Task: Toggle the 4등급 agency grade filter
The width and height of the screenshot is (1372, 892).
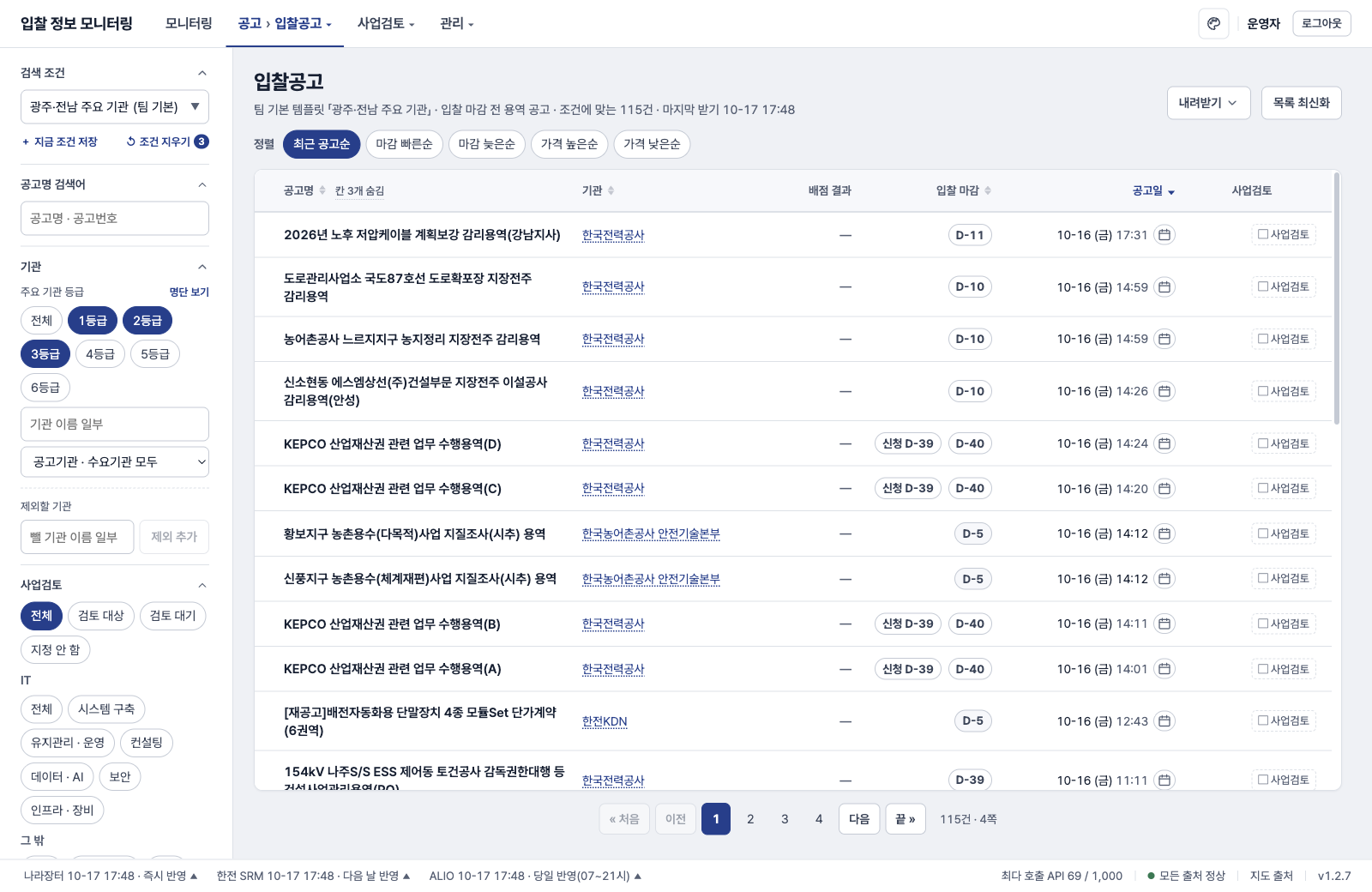Action: tap(100, 354)
